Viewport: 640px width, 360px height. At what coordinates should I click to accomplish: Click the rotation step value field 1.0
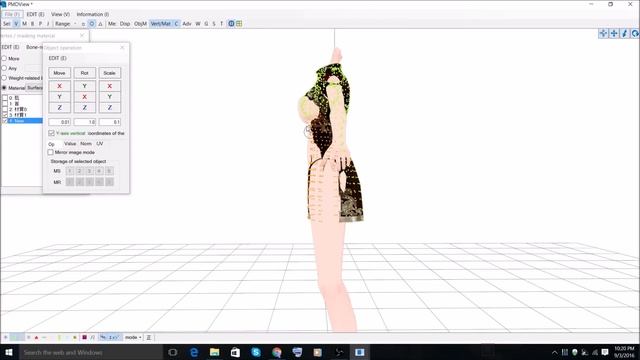pyautogui.click(x=84, y=122)
